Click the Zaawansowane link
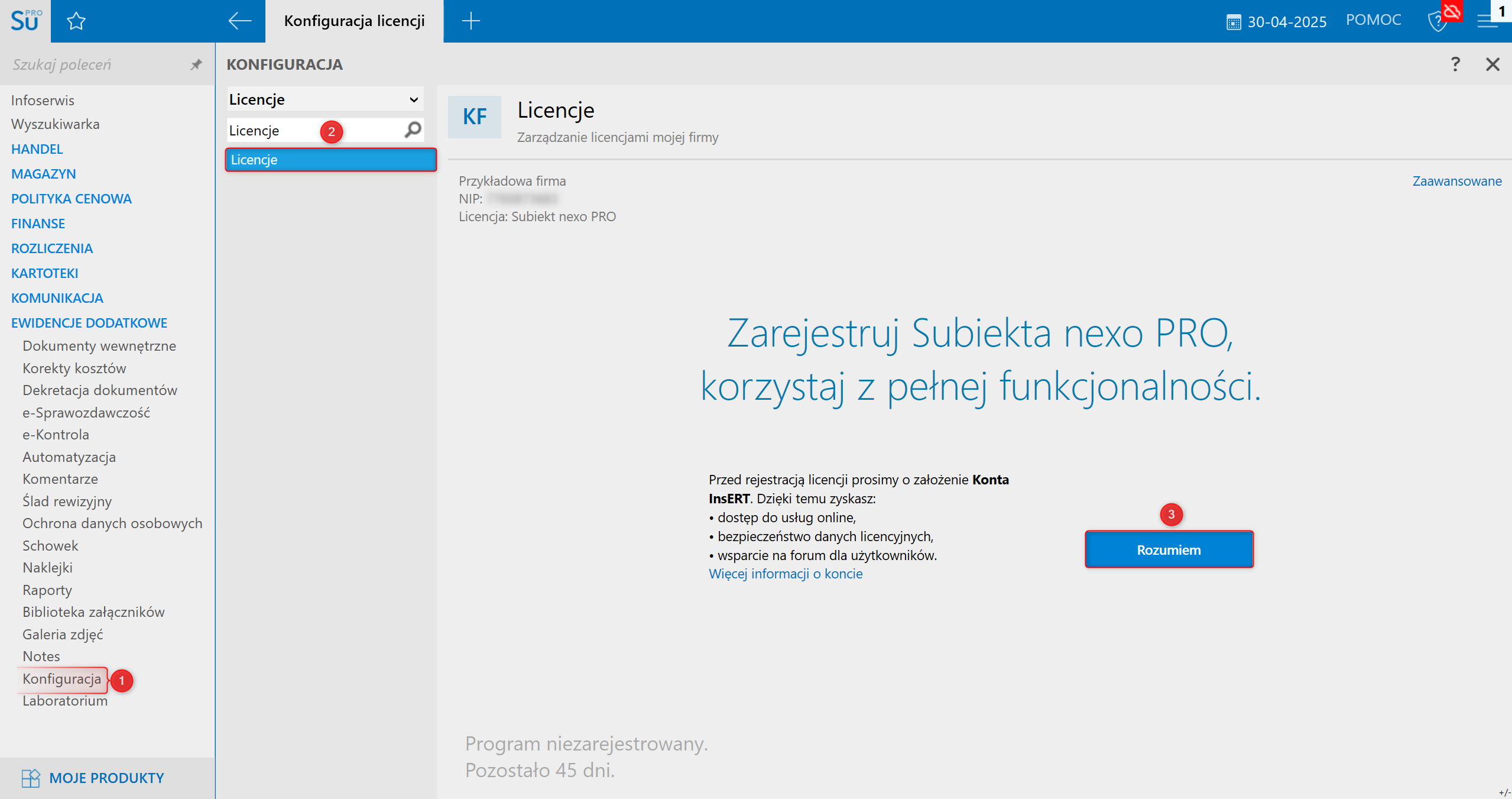1512x799 pixels. [1456, 181]
